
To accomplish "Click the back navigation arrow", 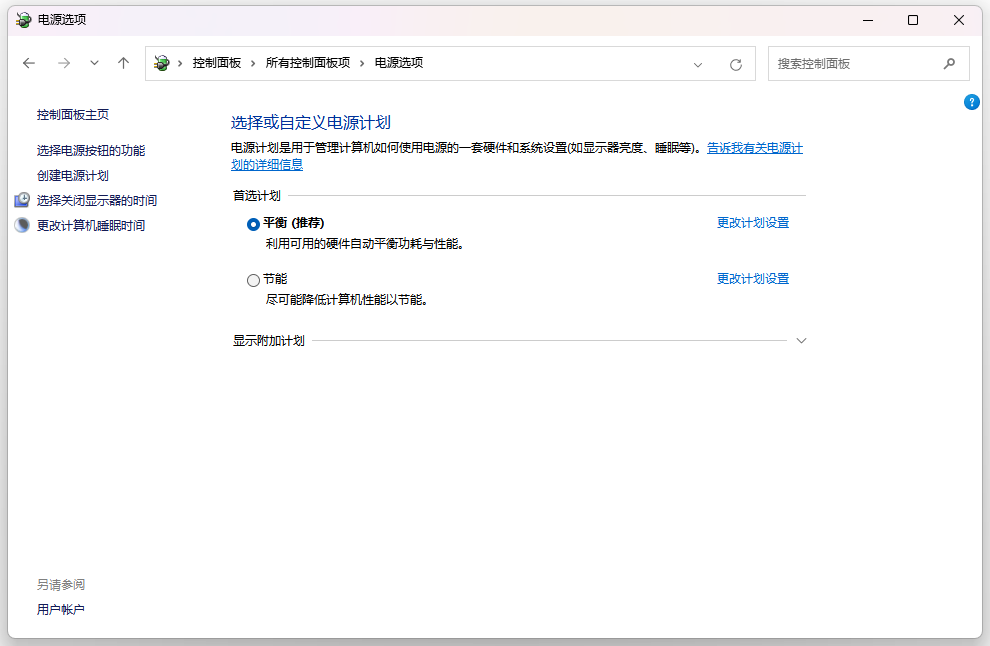I will coord(28,63).
